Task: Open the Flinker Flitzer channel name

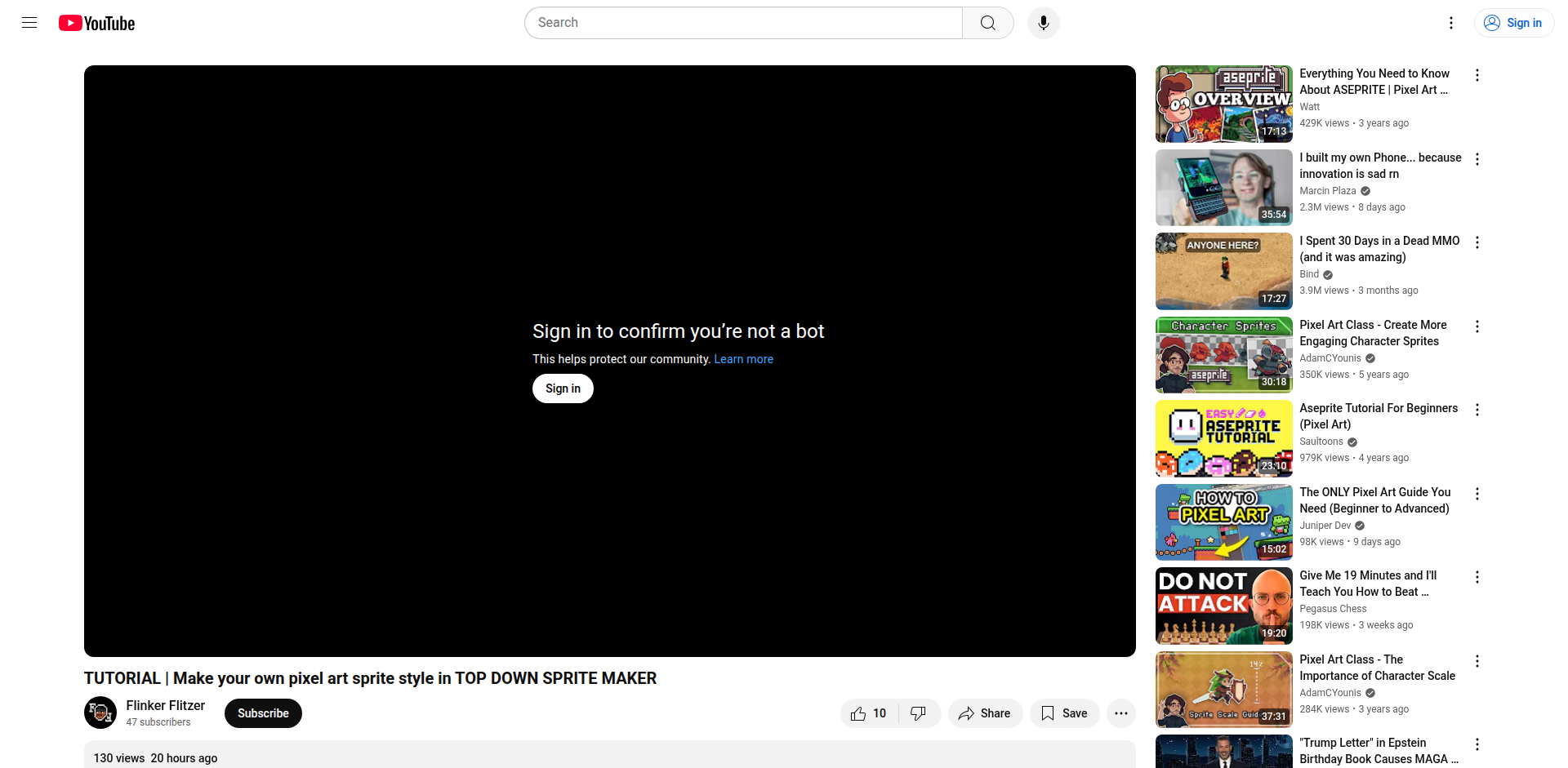Action: [165, 705]
